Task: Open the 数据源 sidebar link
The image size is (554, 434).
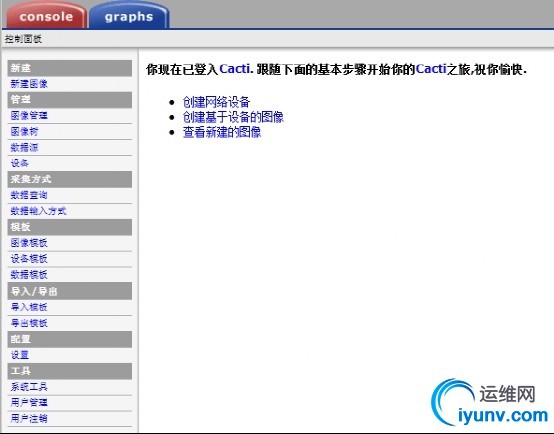Action: point(24,147)
